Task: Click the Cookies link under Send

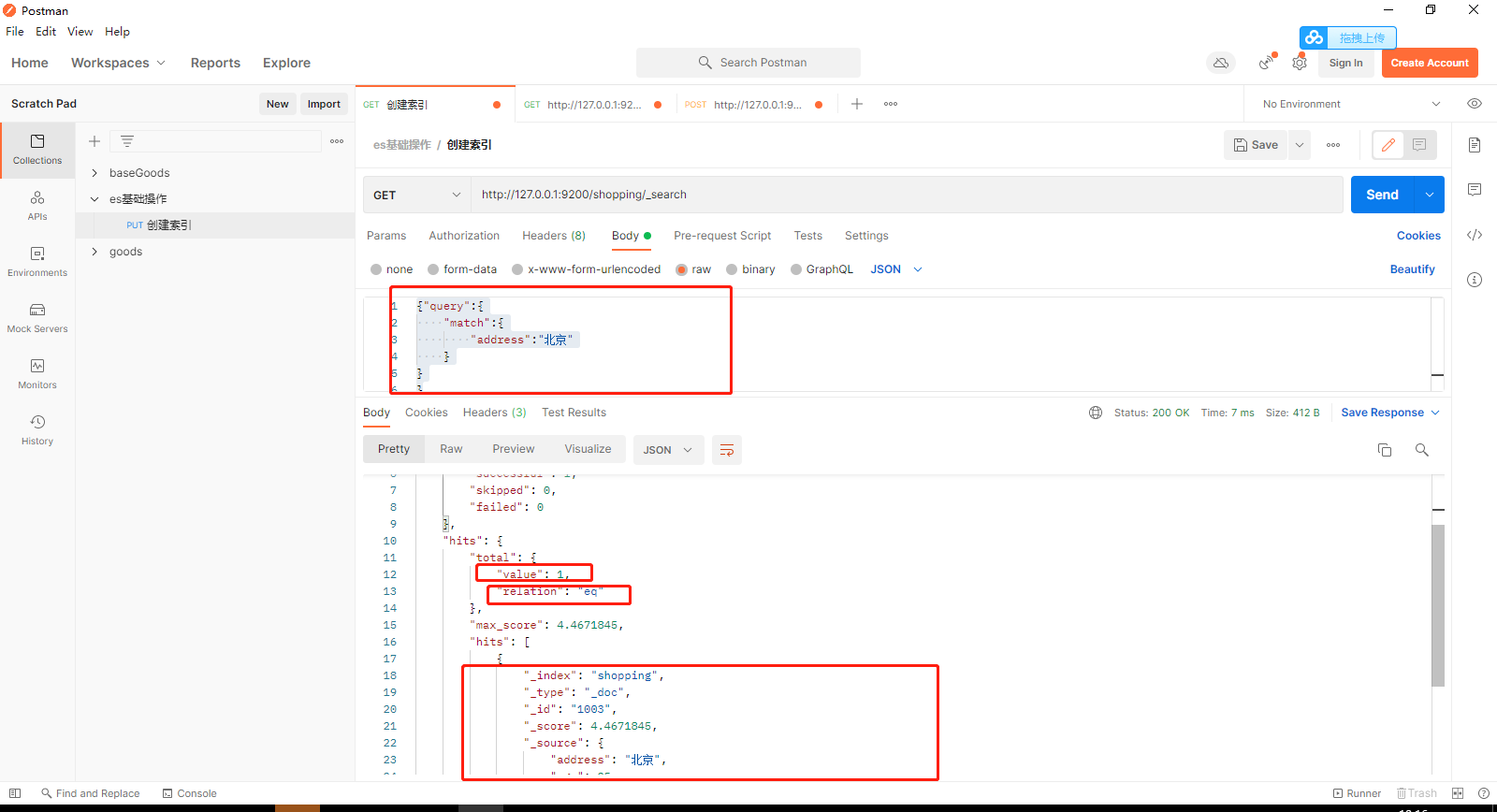Action: [1418, 236]
